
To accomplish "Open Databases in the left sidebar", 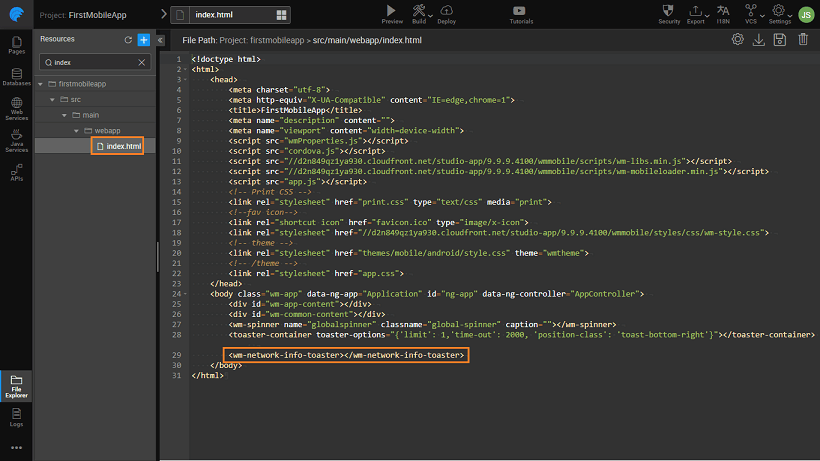I will click(16, 78).
